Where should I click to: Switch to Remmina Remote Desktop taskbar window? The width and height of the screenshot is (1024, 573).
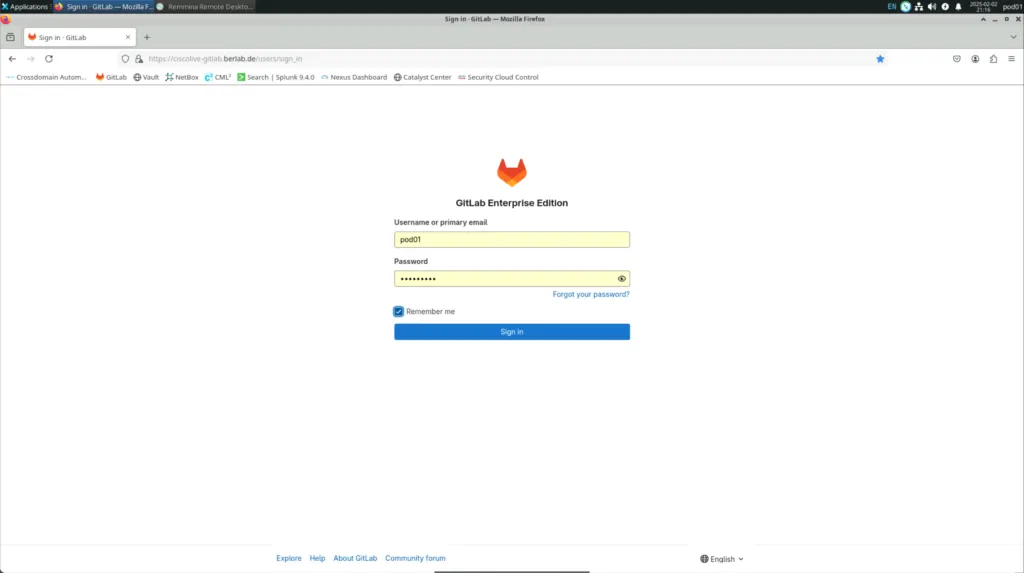click(205, 6)
